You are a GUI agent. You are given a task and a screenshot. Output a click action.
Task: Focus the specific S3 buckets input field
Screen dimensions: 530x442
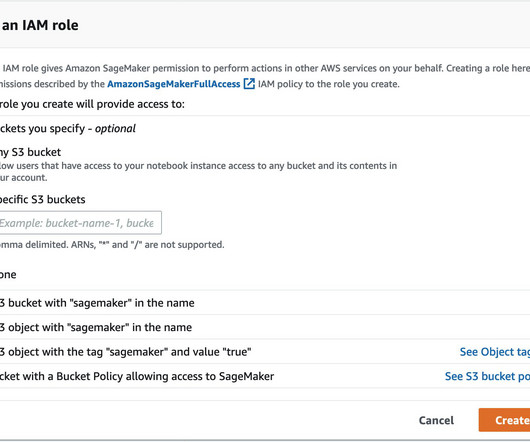click(80, 223)
